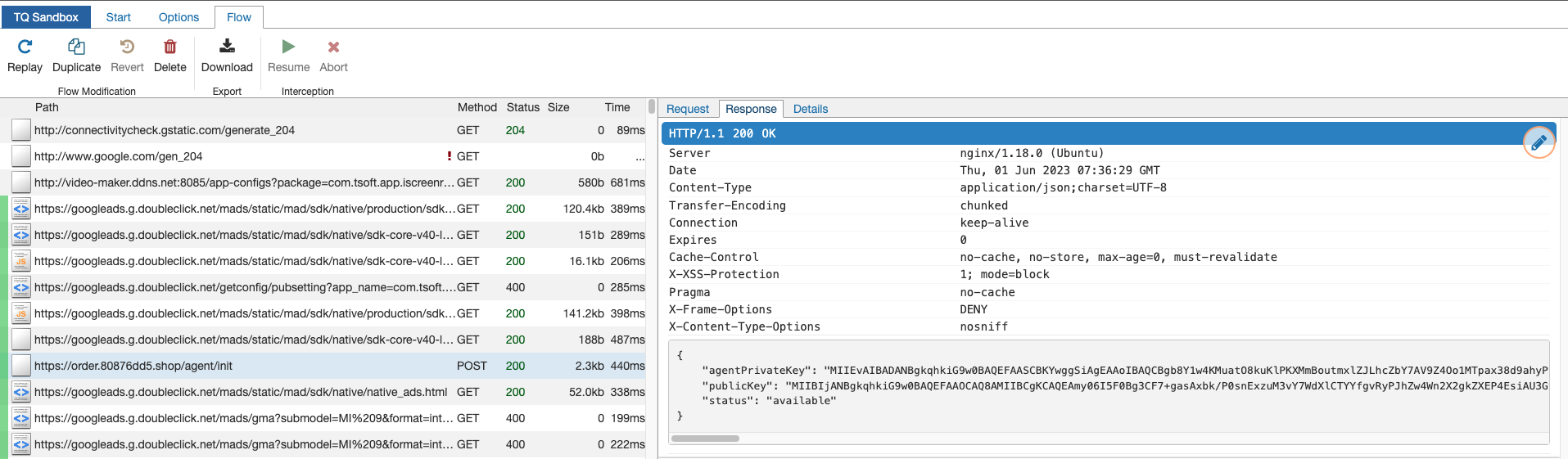Open the Options menu tab
Screen dimensions: 1568x459
click(x=178, y=17)
